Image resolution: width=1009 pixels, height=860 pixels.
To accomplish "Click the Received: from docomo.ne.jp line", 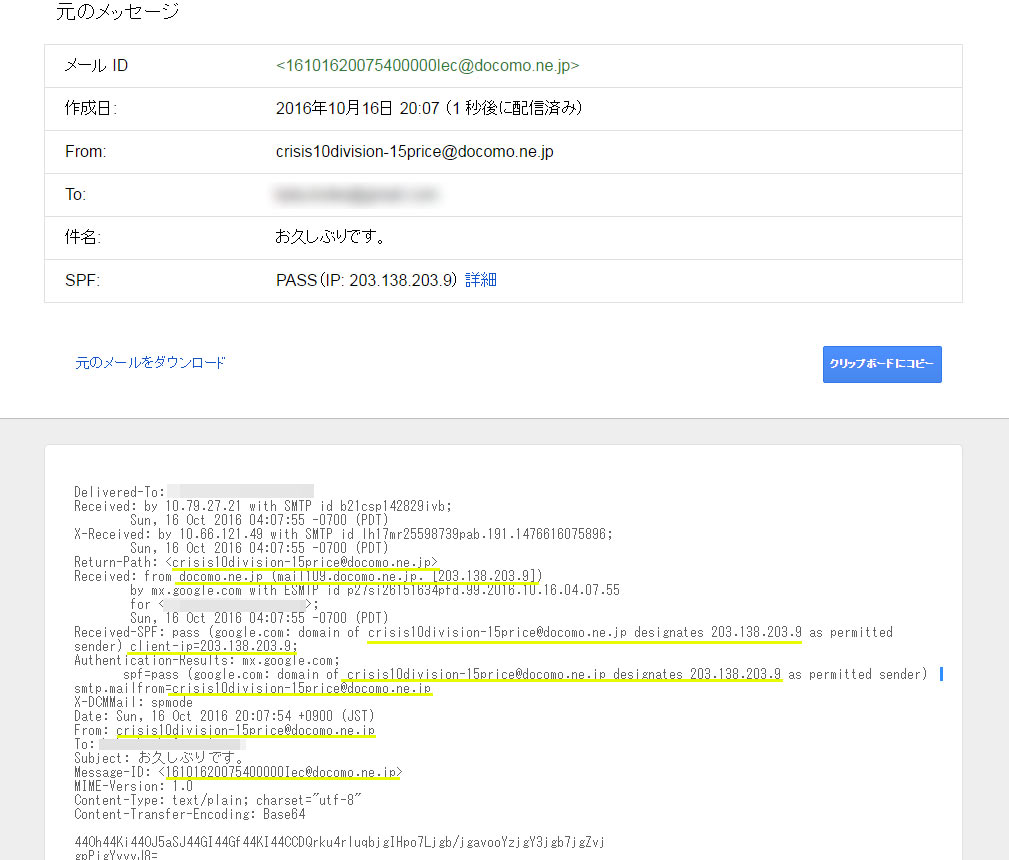I will click(308, 576).
